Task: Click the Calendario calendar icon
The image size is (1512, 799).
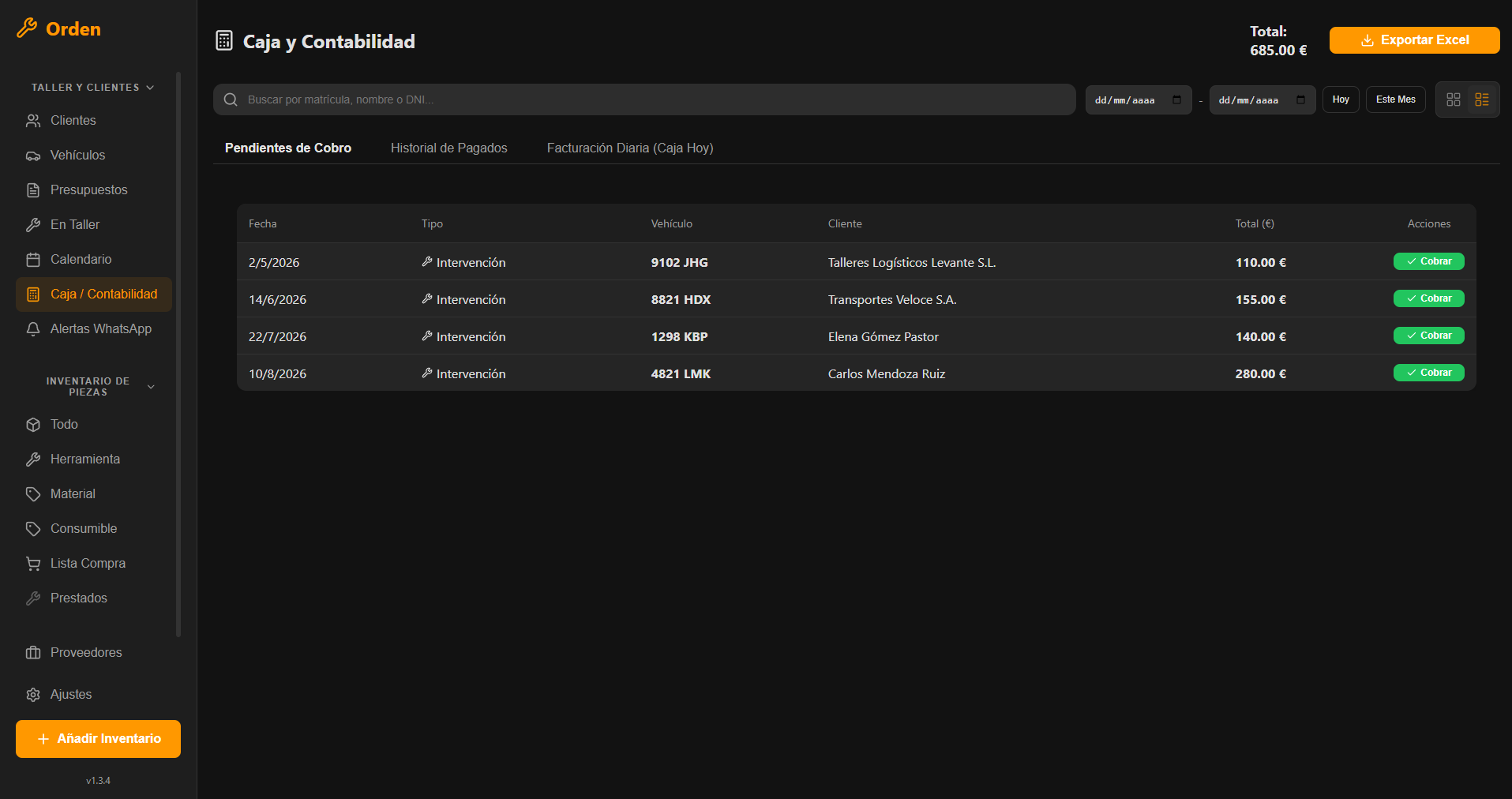Action: (x=33, y=260)
